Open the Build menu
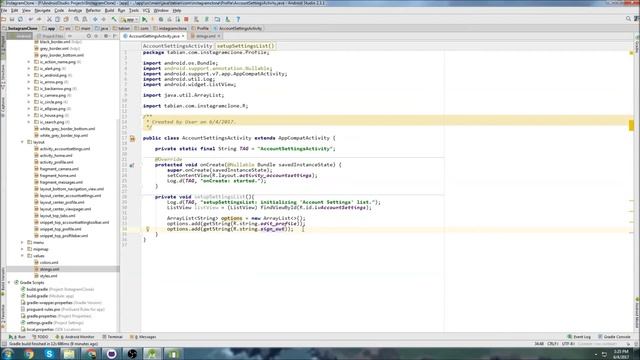The width and height of the screenshot is (640, 360). pyautogui.click(x=109, y=10)
